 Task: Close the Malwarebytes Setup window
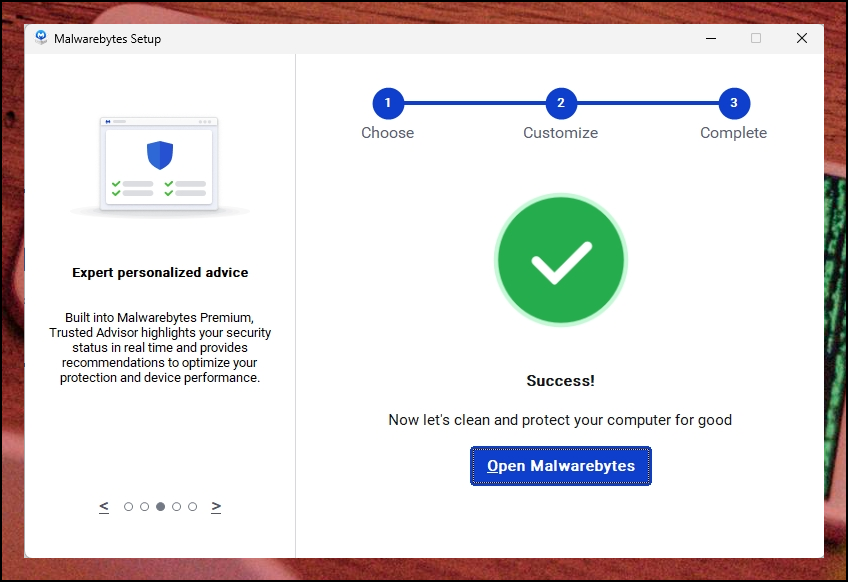802,38
